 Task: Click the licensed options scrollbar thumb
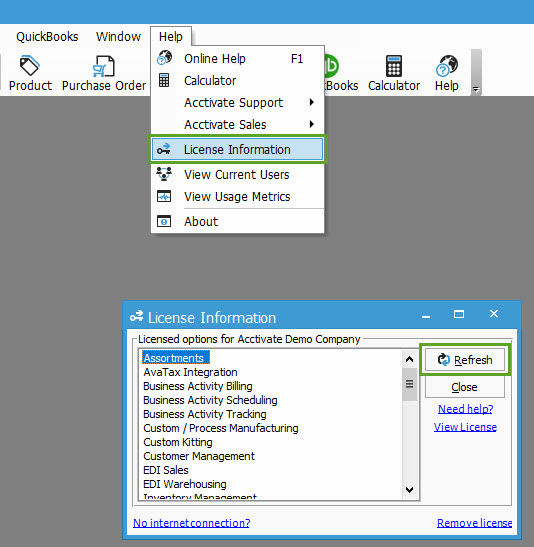(x=409, y=384)
